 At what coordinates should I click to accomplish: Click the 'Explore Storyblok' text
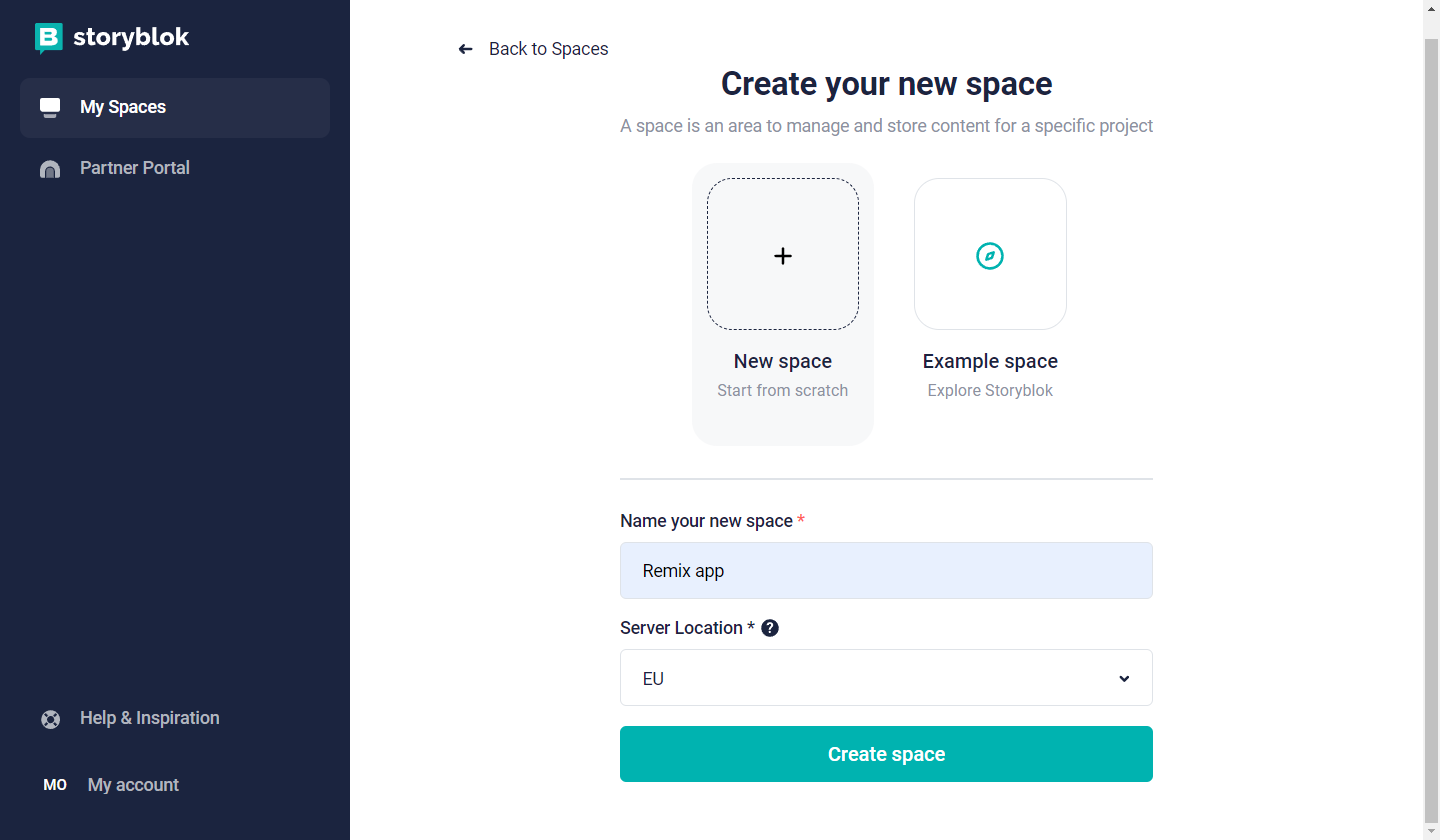click(990, 391)
